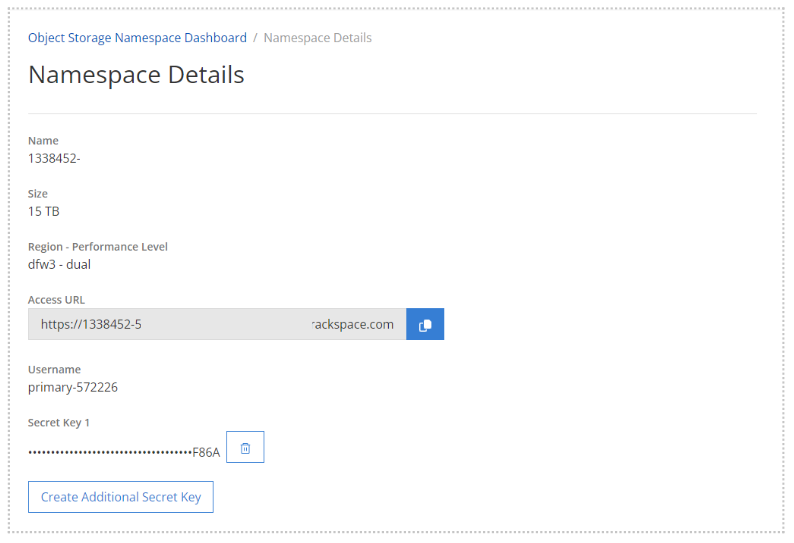794x543 pixels.
Task: Open Object Storage Namespace Dashboard breadcrumb link
Action: coord(137,38)
